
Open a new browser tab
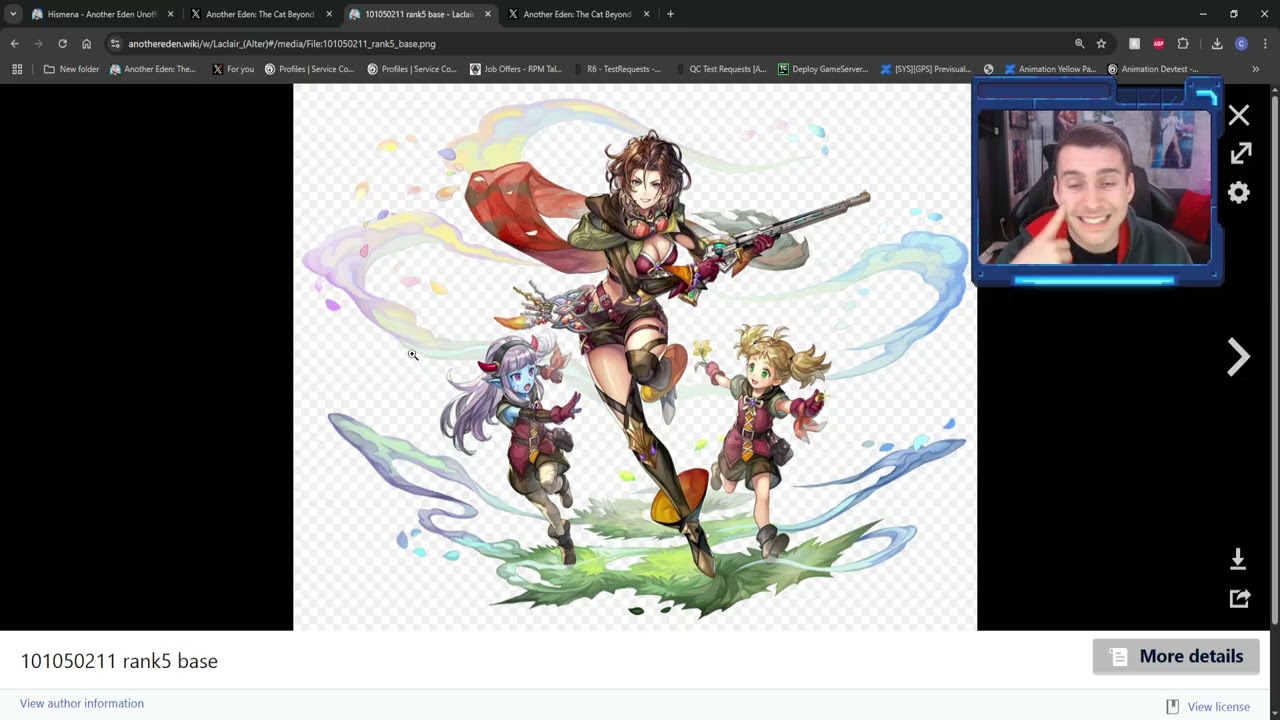(670, 14)
